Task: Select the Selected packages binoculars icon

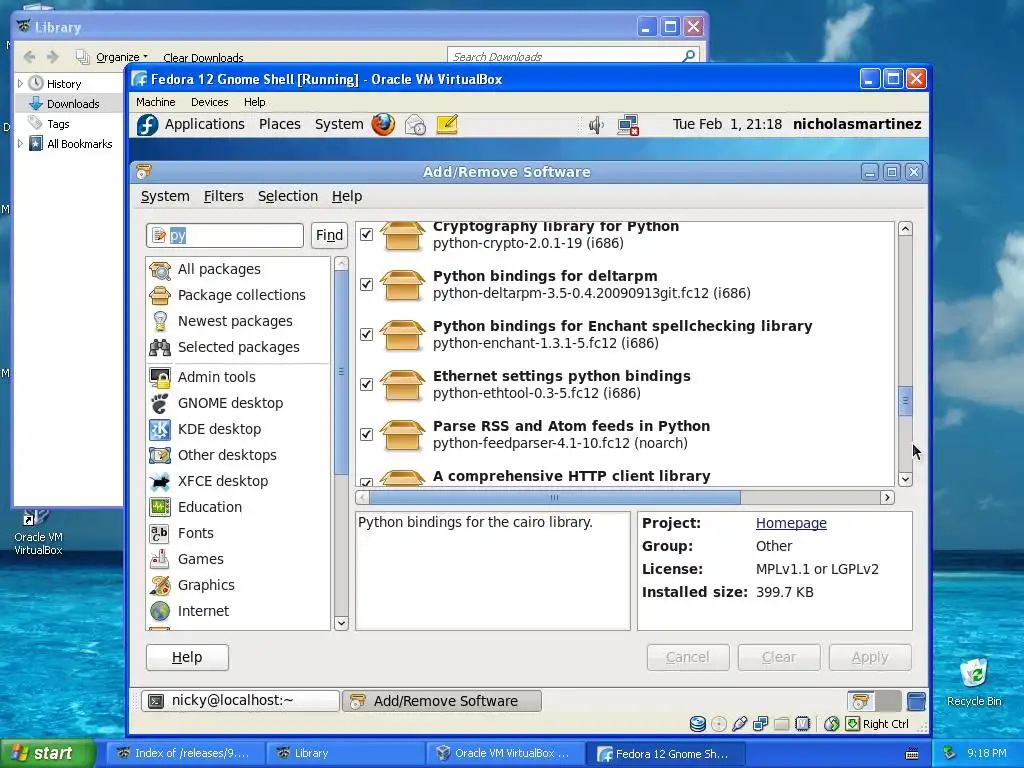Action: point(160,347)
